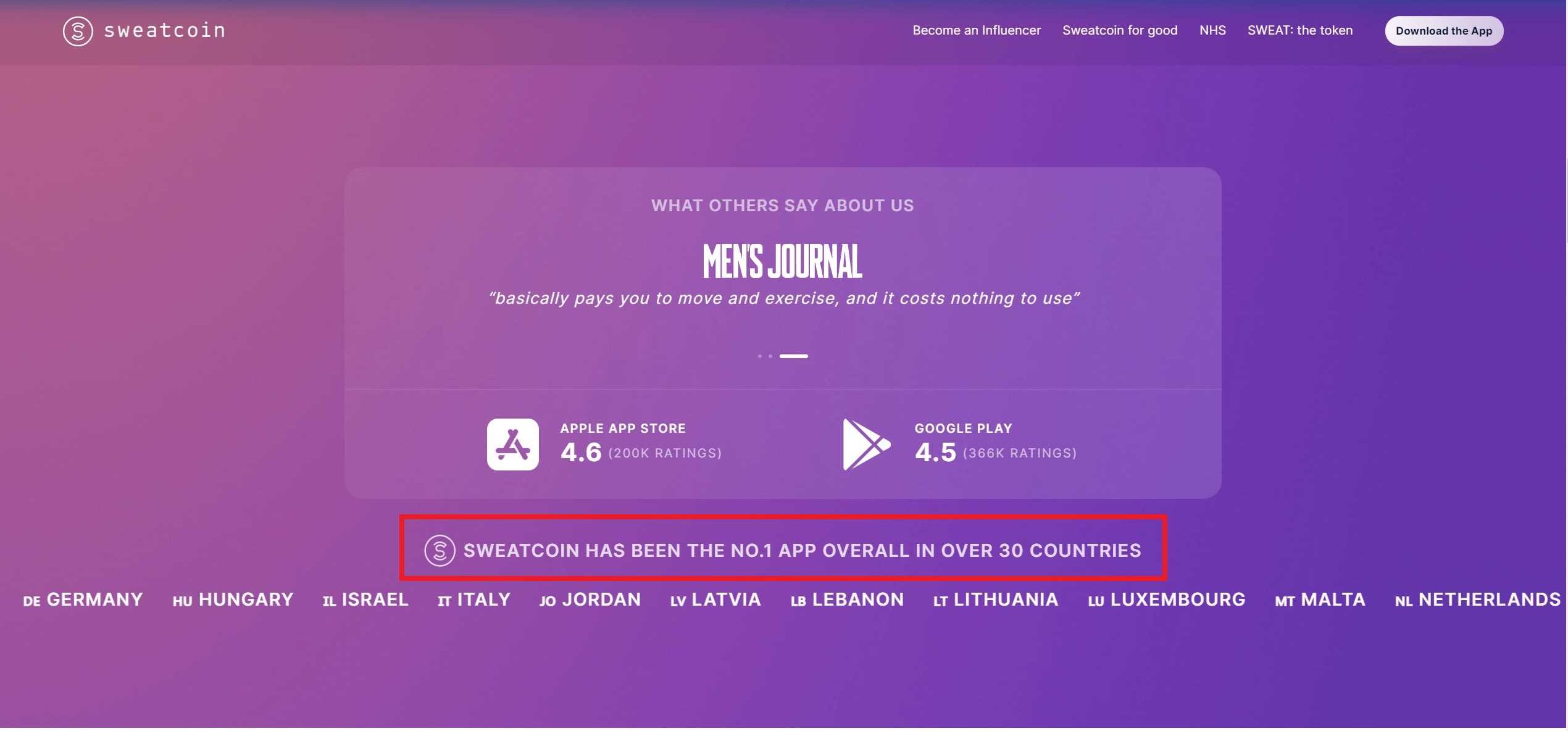Screen dimensions: 1568x731
Task: Click the Download the App button
Action: 1444,31
